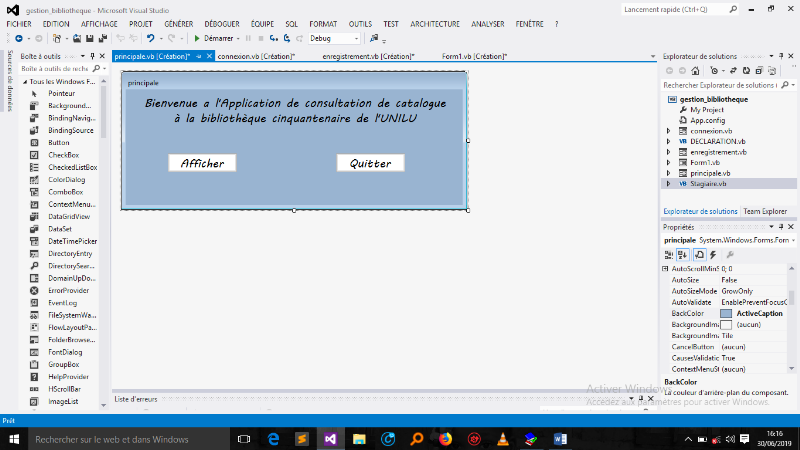Click the BackColor ActiveCaption color swatch
Screen dimensions: 800x450
tap(726, 314)
